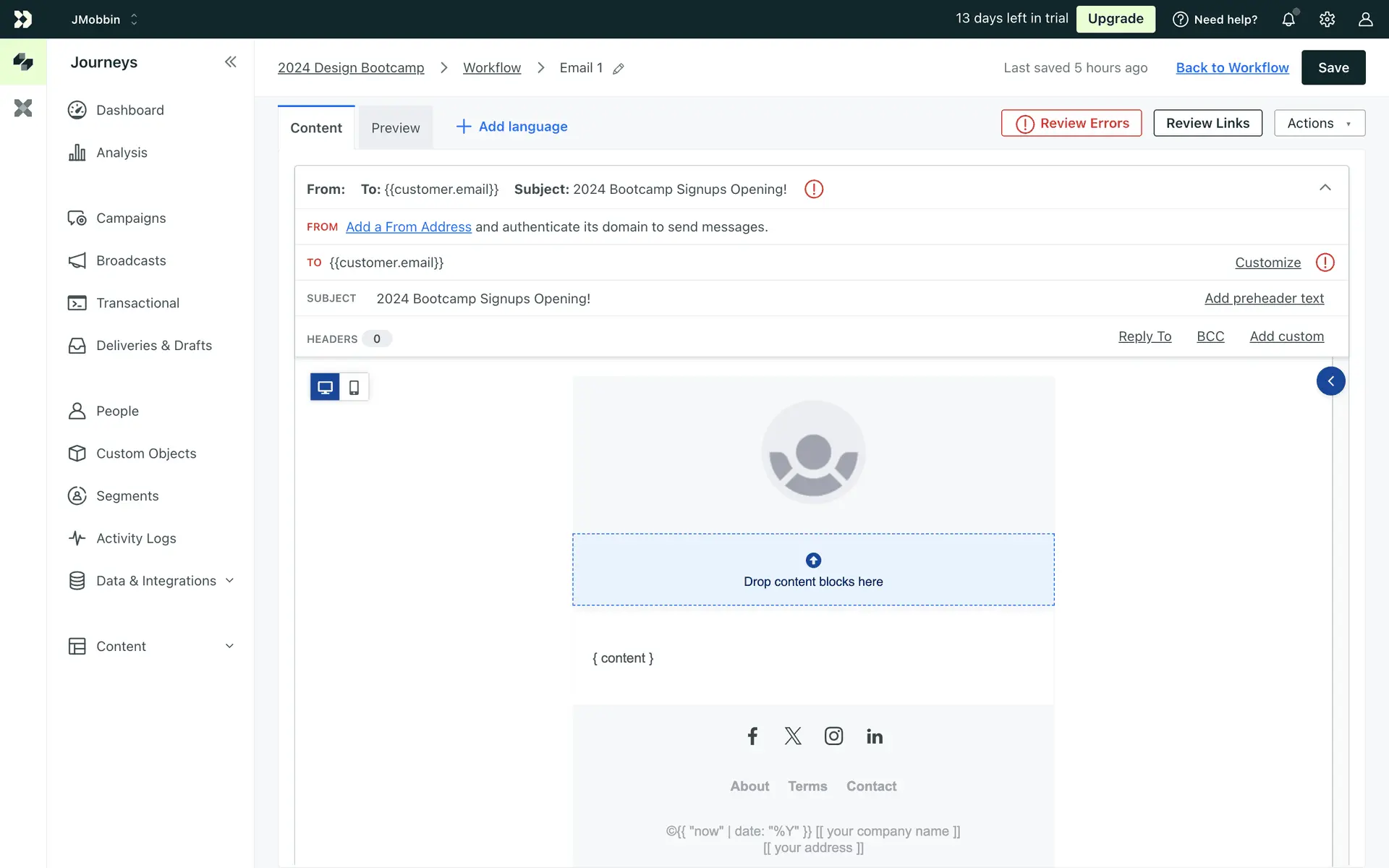
Task: Switch to mobile preview mode
Action: click(354, 387)
